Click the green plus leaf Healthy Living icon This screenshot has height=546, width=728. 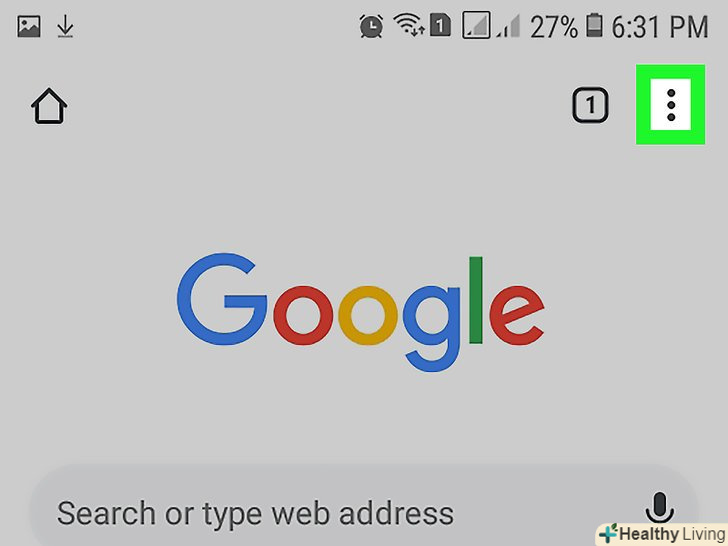[x=608, y=533]
